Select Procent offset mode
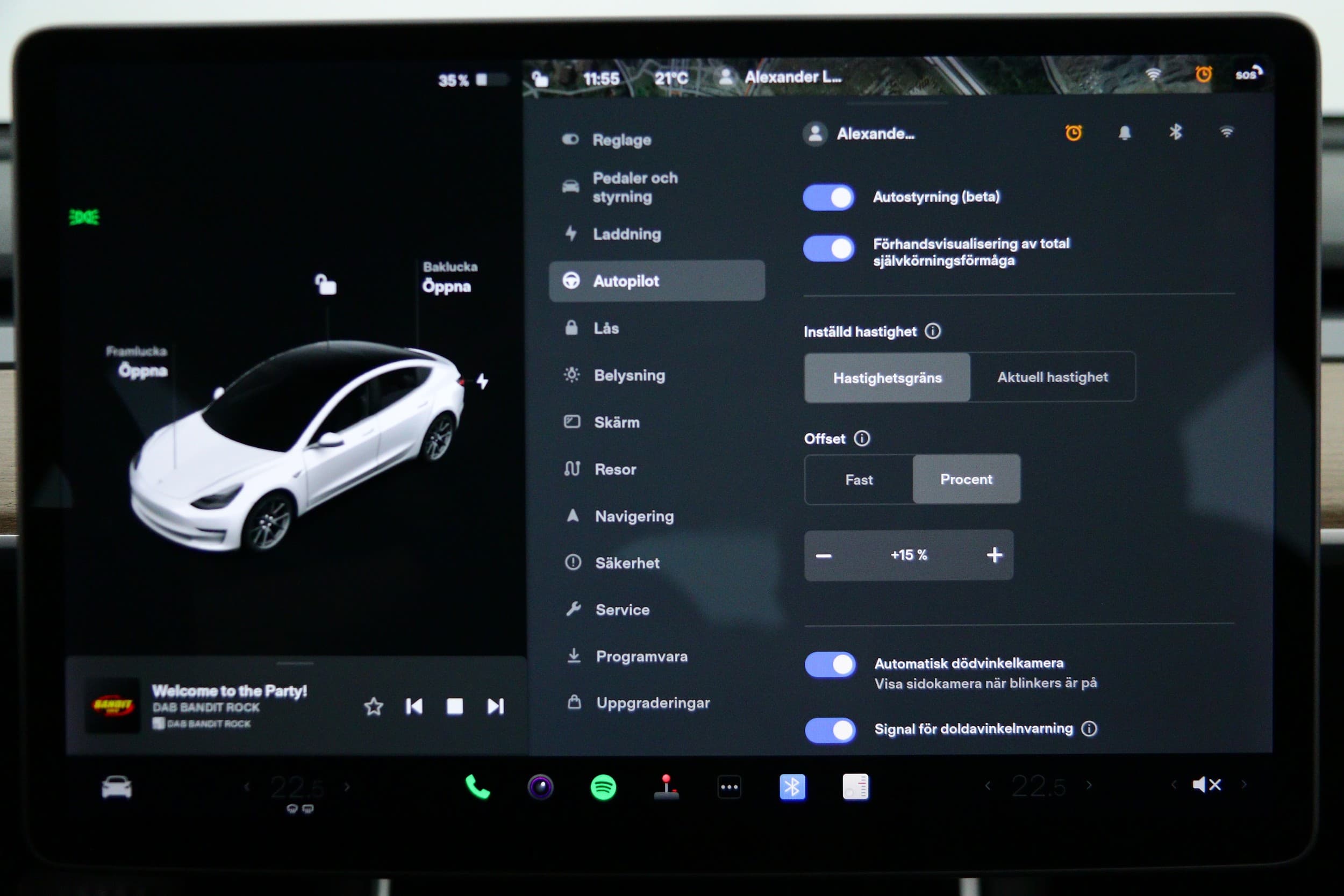Image resolution: width=1344 pixels, height=896 pixels. click(x=966, y=479)
